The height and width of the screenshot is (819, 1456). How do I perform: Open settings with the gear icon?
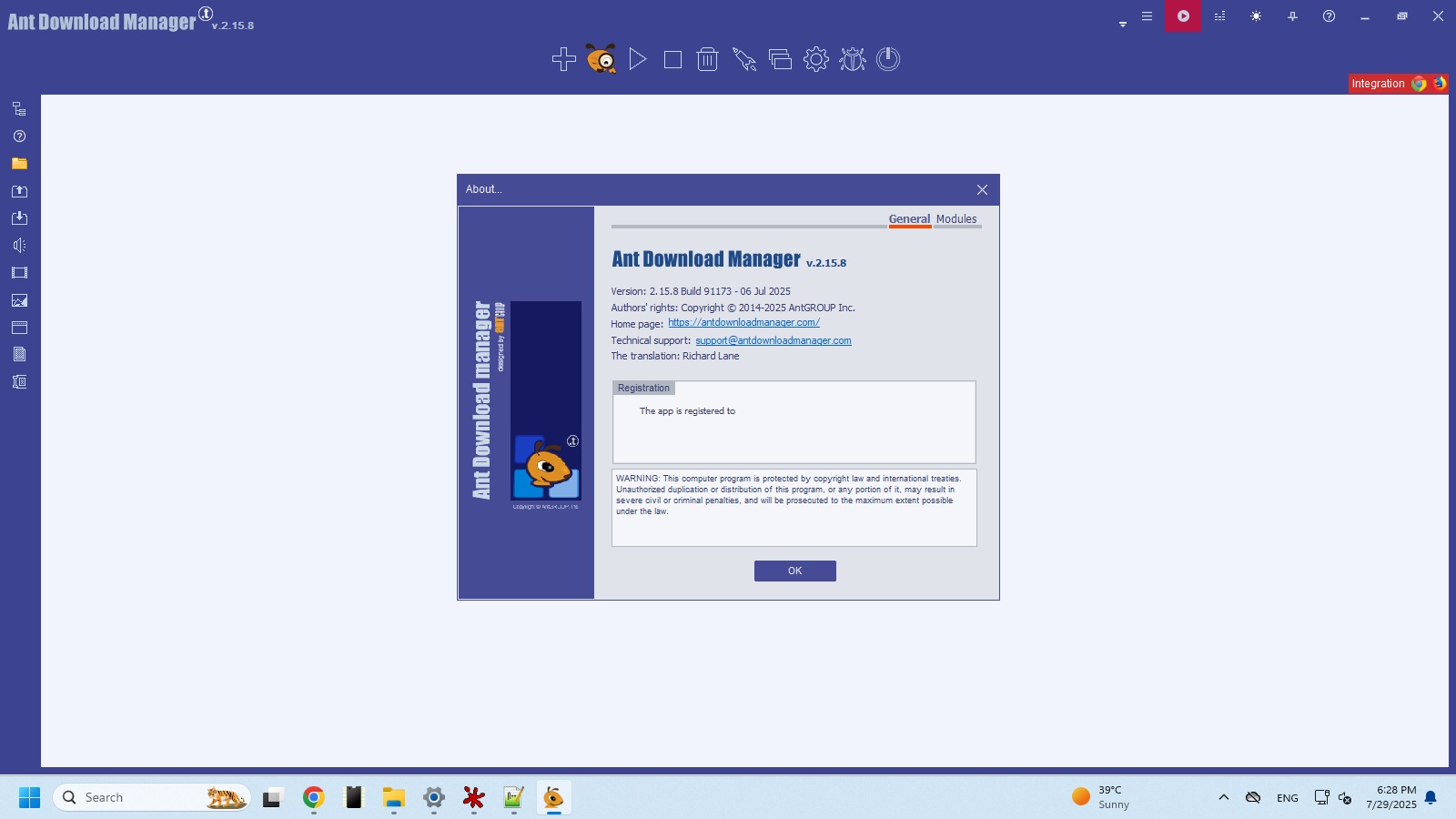[x=816, y=59]
